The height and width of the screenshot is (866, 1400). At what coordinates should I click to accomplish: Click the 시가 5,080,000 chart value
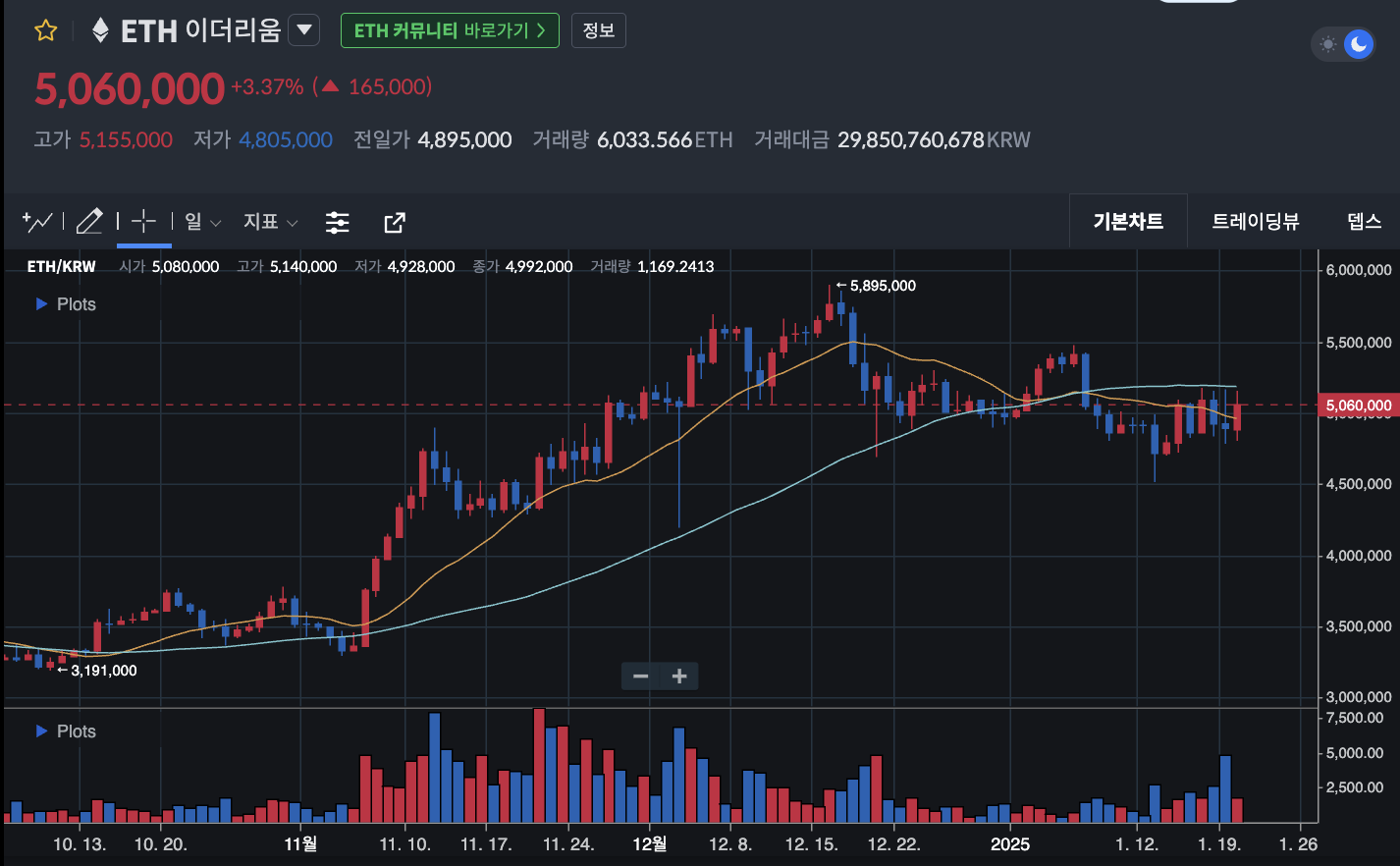click(186, 266)
